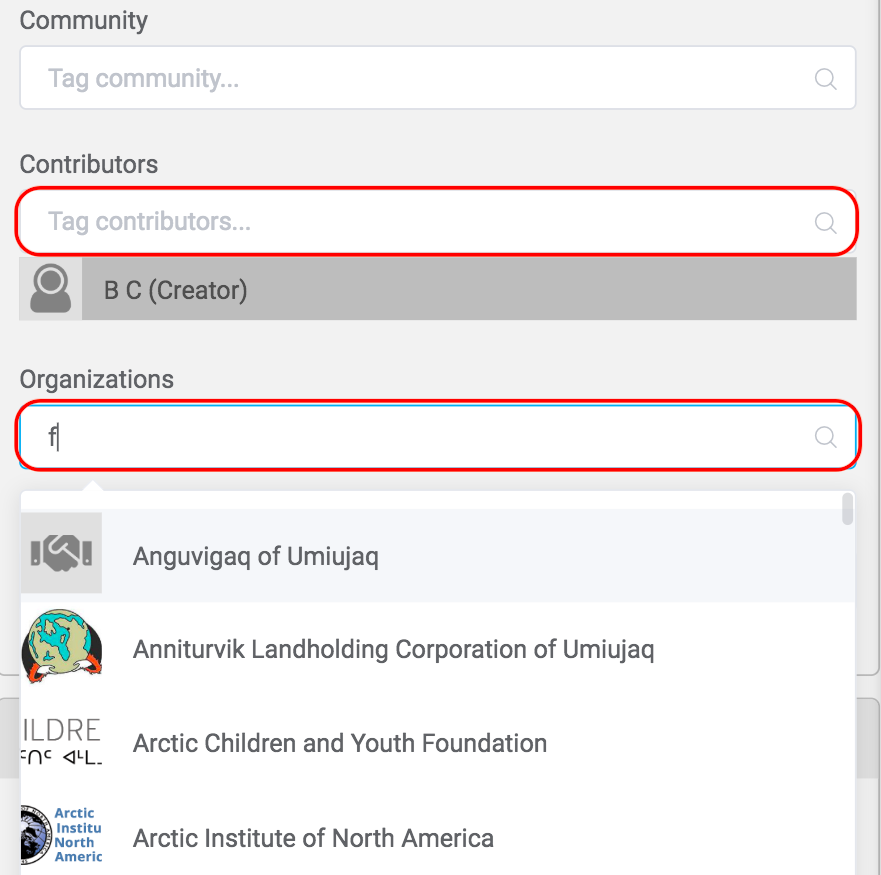This screenshot has width=881, height=875.
Task: Select Anguvigaq of Umiujaq from dropdown
Action: click(256, 556)
